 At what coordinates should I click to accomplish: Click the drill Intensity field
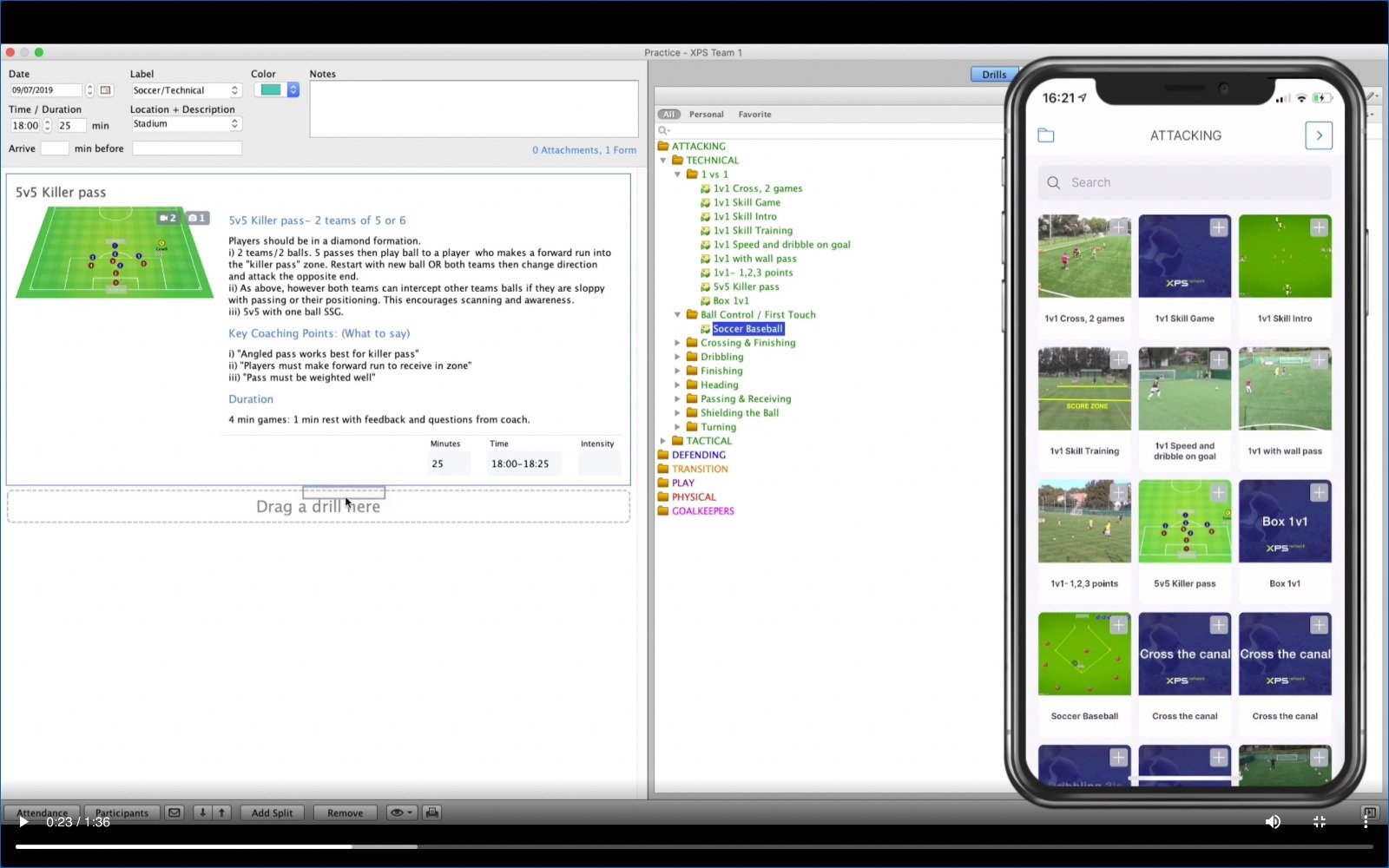coord(599,464)
